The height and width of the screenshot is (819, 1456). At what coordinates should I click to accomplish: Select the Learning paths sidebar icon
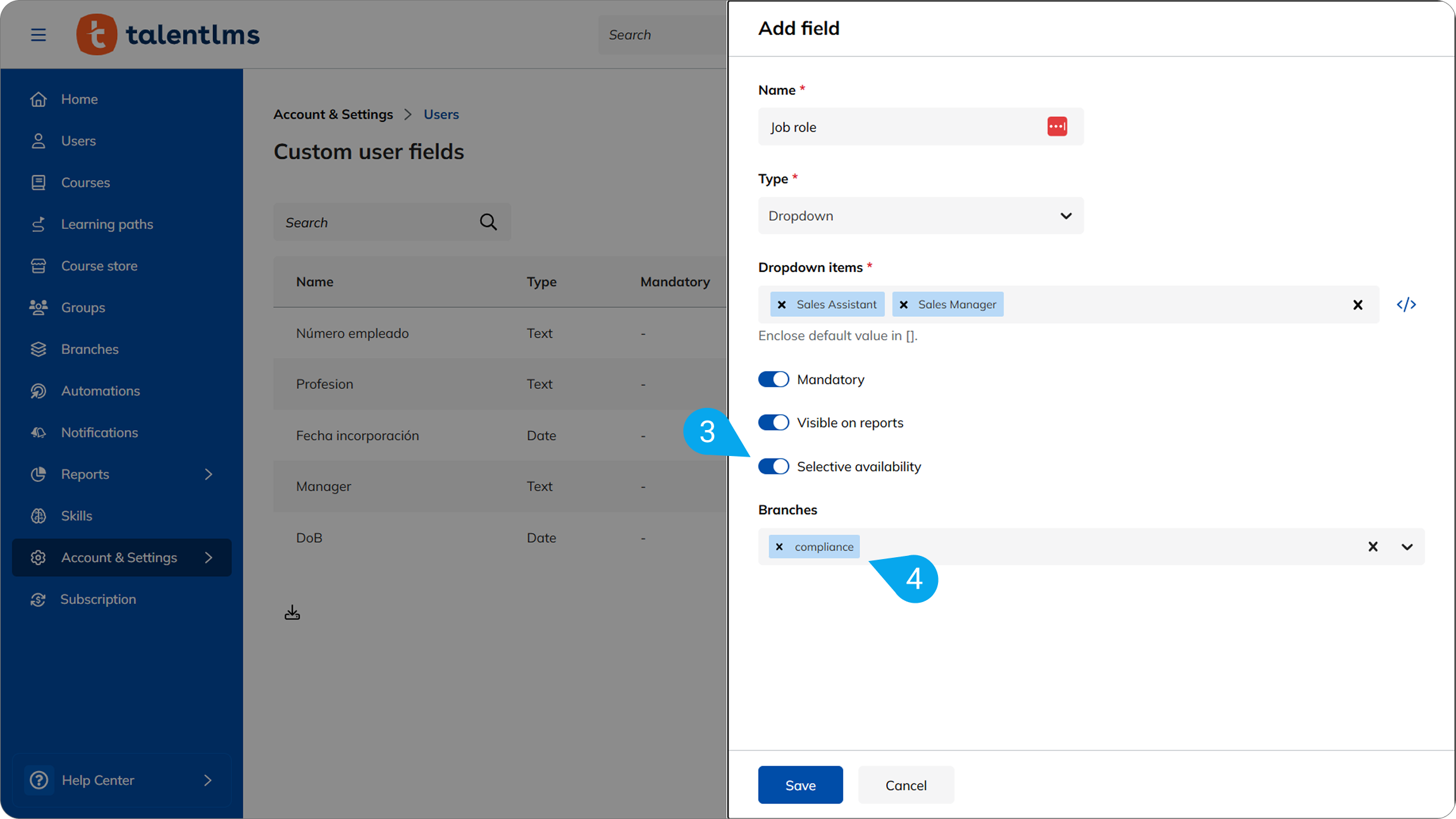pos(39,224)
